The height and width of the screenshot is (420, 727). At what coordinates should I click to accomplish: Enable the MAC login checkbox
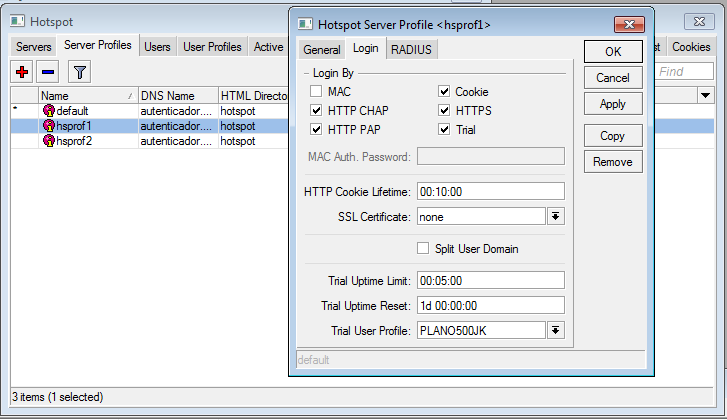317,92
